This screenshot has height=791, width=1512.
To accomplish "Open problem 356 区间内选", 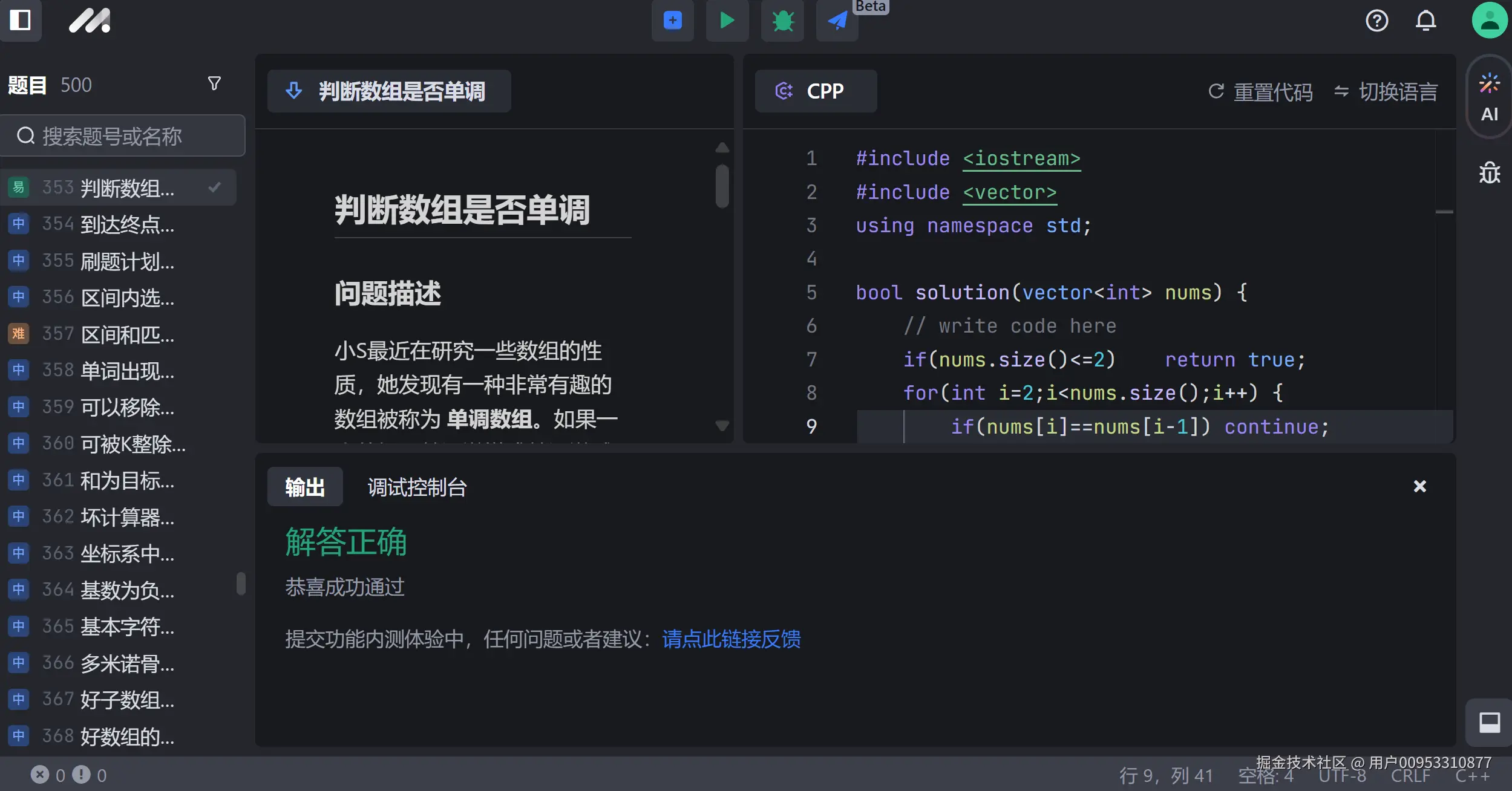I will pyautogui.click(x=119, y=298).
